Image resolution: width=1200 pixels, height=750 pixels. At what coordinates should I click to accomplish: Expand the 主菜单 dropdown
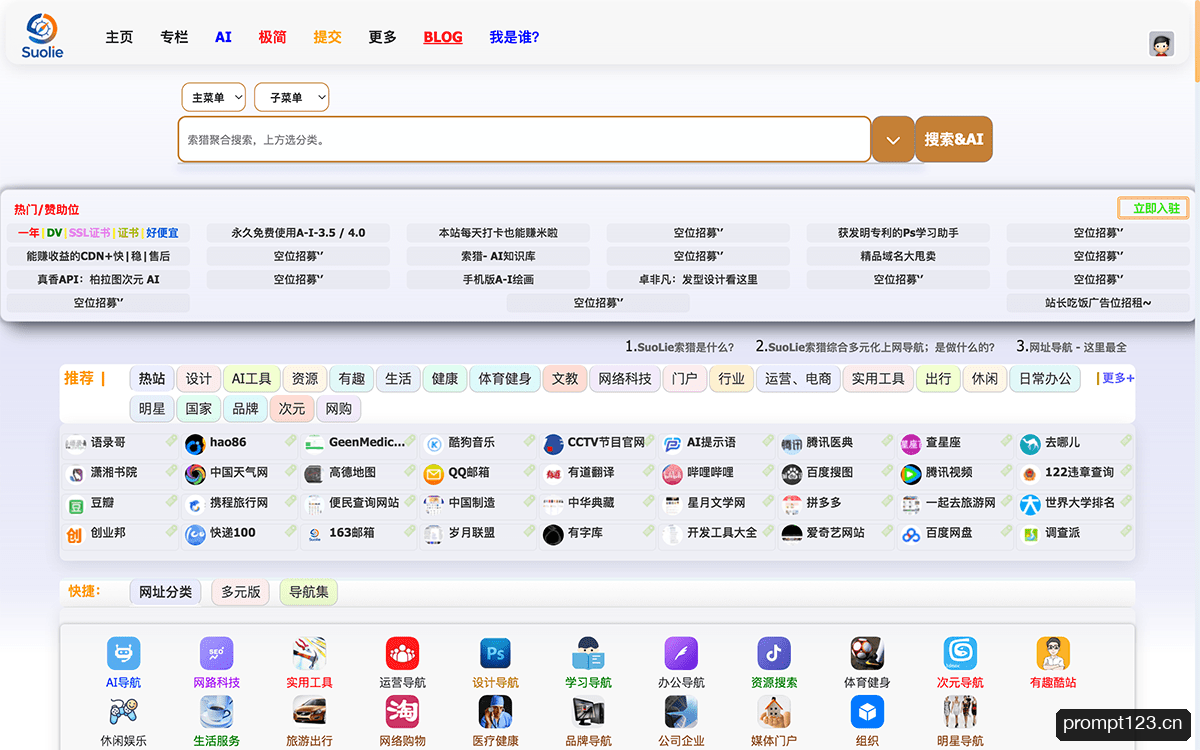214,97
